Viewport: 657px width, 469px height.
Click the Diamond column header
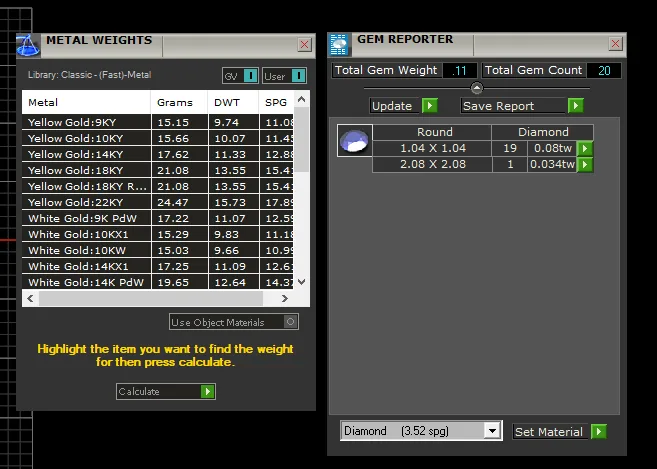pos(543,132)
